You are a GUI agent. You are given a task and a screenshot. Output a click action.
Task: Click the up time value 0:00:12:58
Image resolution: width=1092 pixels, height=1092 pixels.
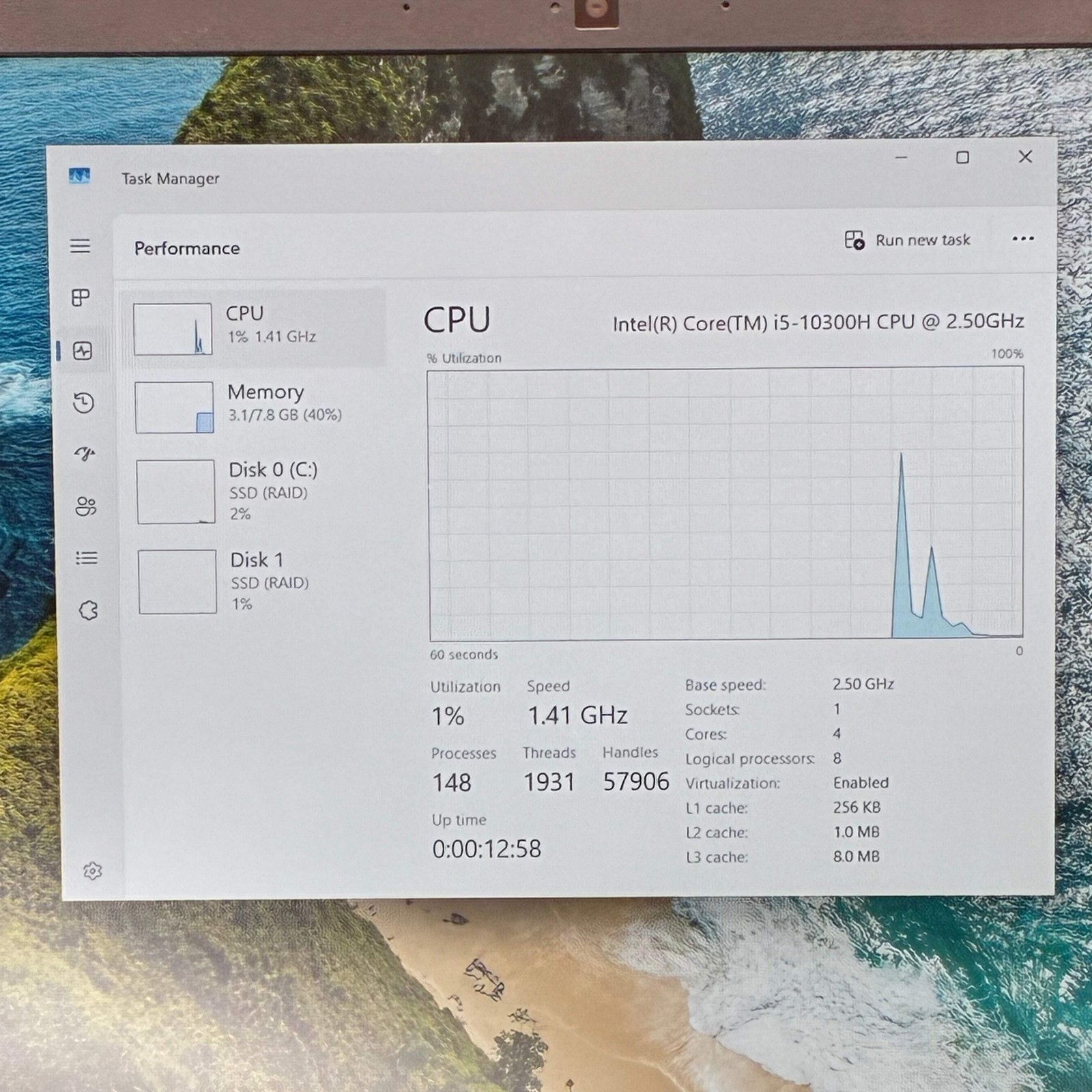pyautogui.click(x=487, y=849)
